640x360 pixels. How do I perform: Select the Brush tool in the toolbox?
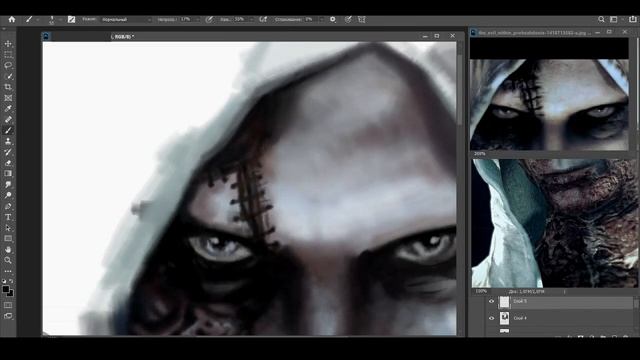point(8,130)
